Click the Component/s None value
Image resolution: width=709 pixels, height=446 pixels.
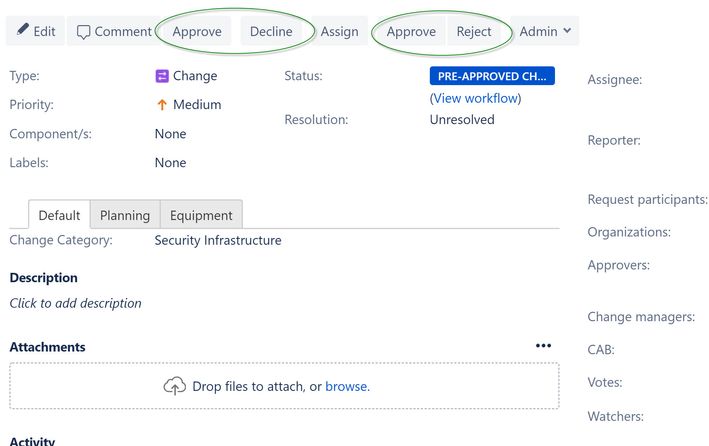(170, 134)
